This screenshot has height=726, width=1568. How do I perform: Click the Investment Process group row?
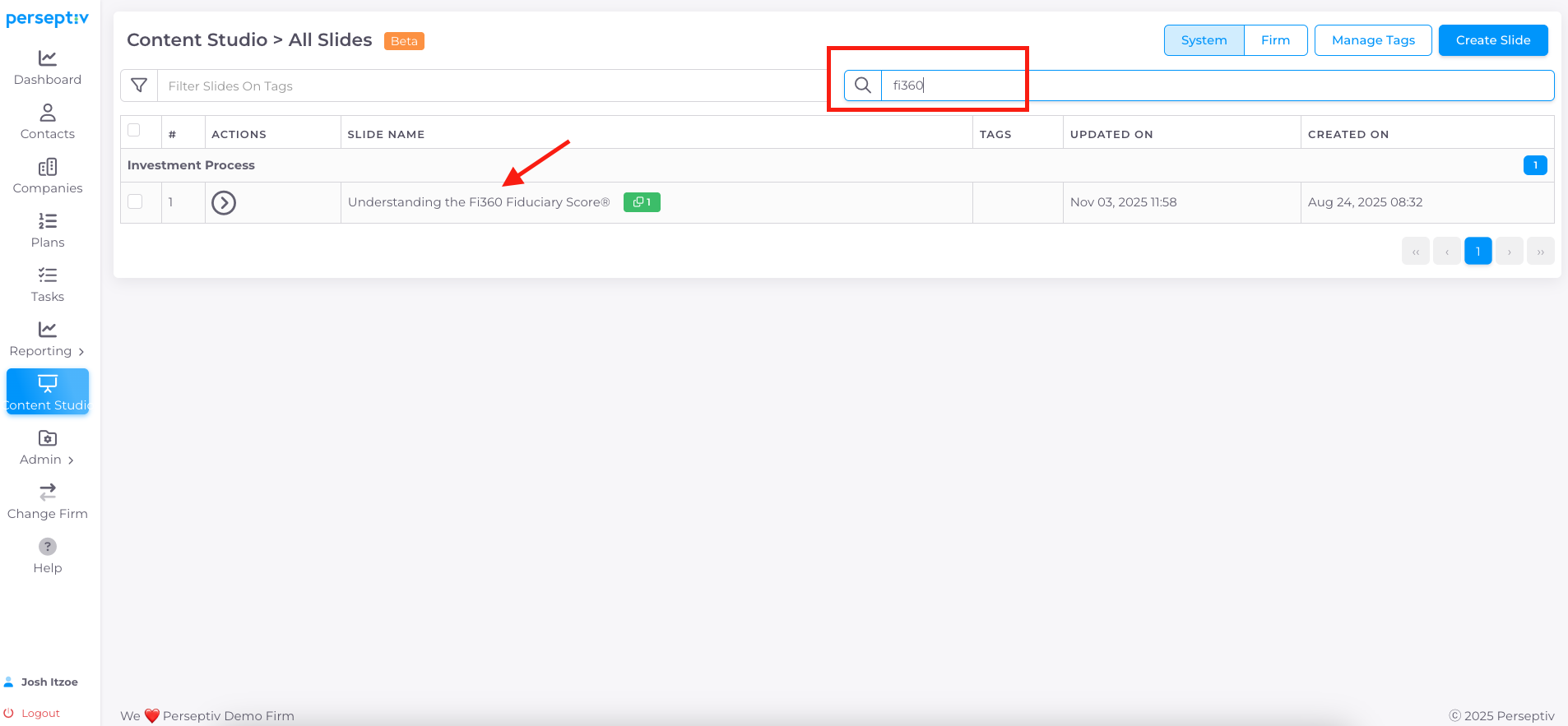837,165
